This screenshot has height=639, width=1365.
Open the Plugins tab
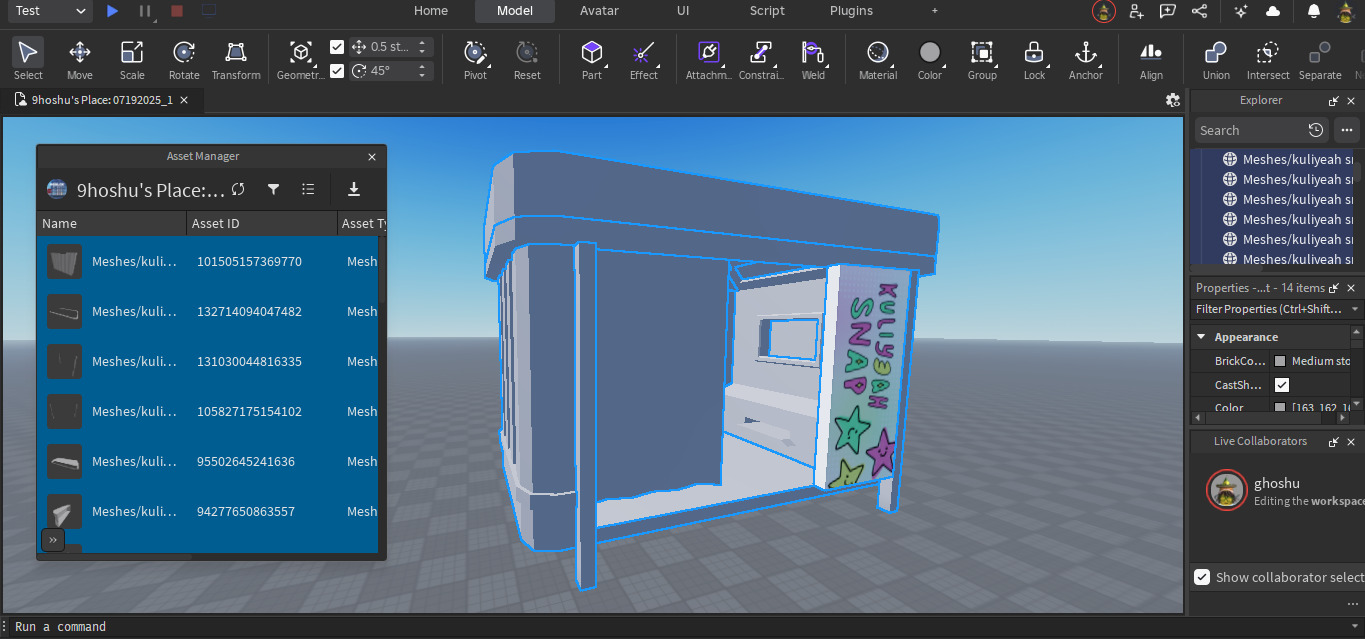click(x=851, y=11)
